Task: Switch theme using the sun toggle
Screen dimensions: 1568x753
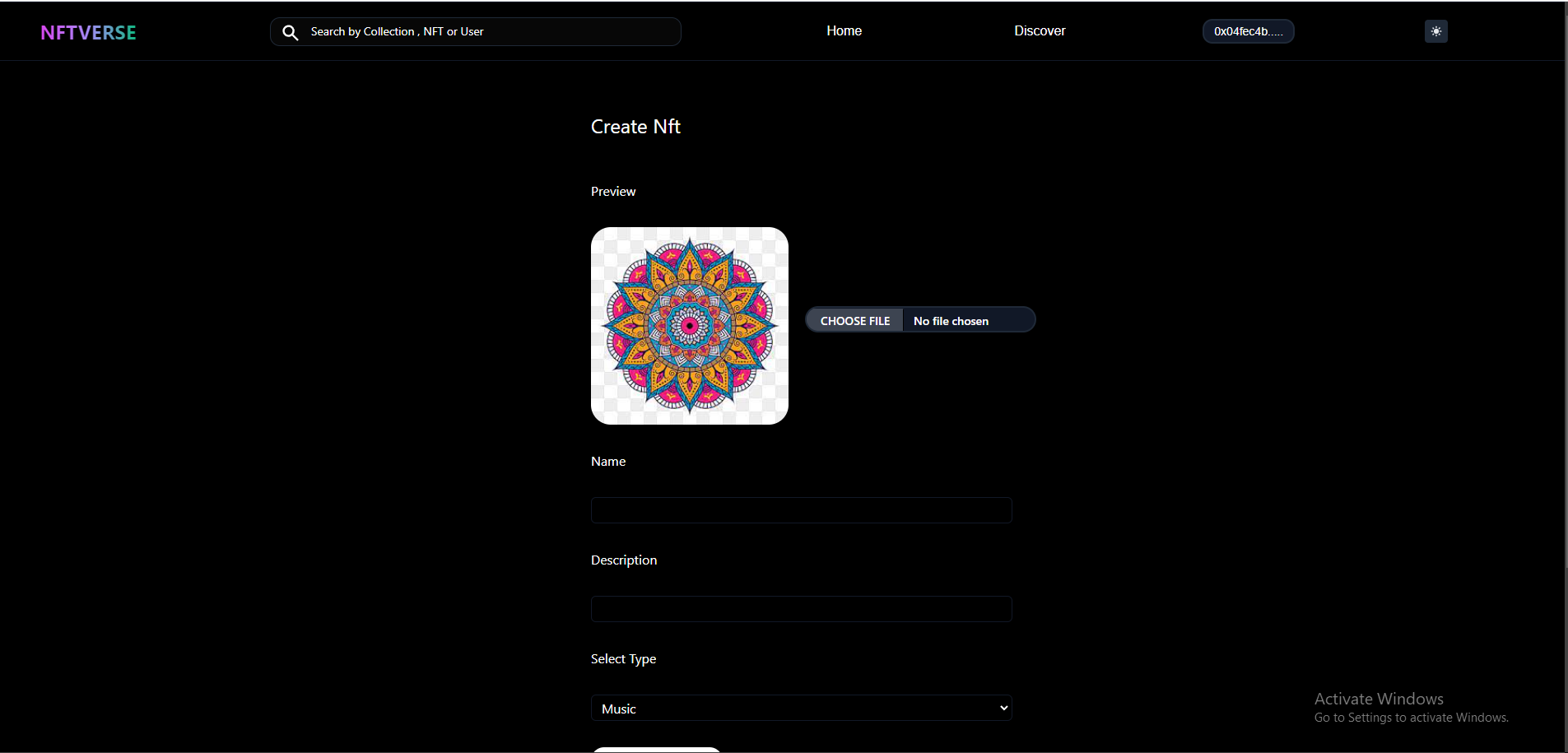Action: pos(1435,31)
